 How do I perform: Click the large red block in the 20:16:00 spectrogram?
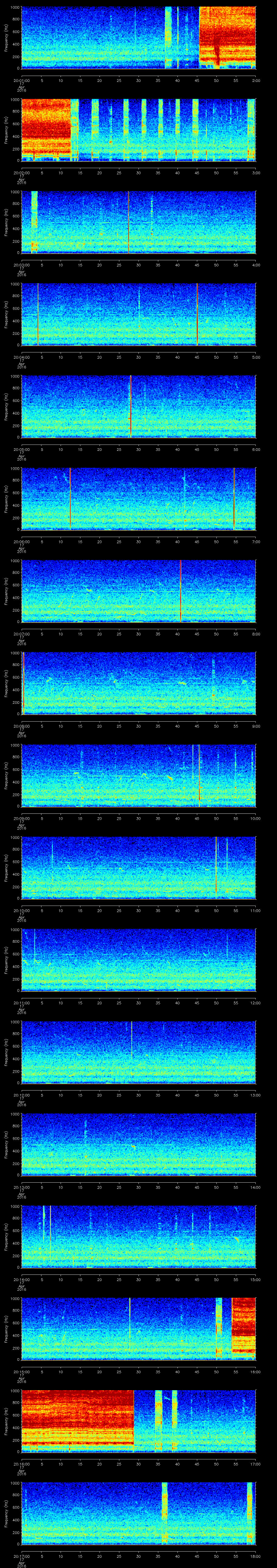pos(77,1421)
